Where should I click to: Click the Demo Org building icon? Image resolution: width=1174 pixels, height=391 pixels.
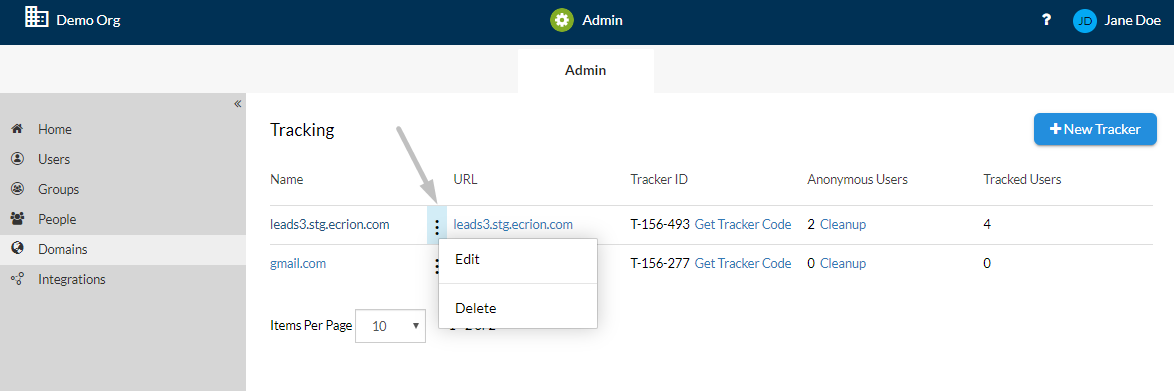[37, 17]
